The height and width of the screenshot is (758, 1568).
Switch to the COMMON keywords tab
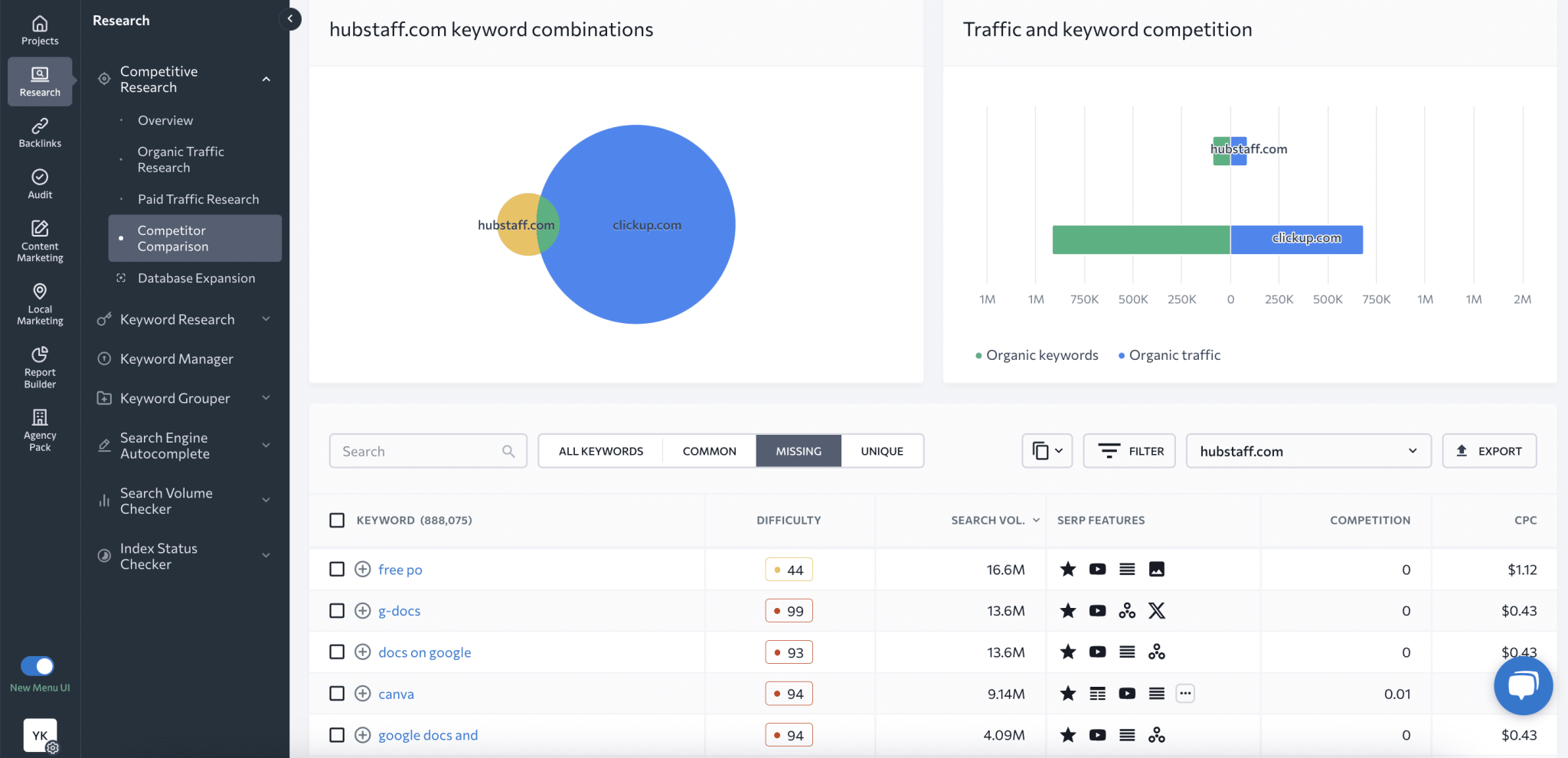708,450
